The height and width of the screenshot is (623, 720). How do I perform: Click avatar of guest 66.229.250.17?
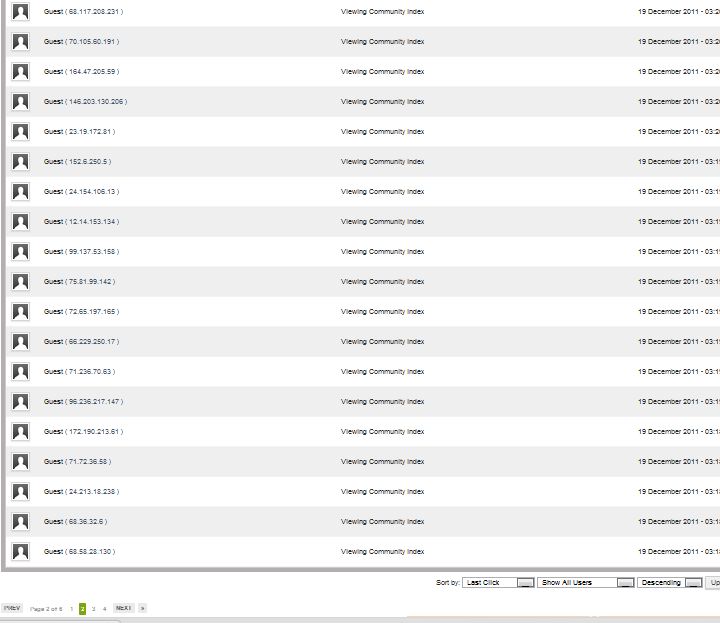pos(20,342)
